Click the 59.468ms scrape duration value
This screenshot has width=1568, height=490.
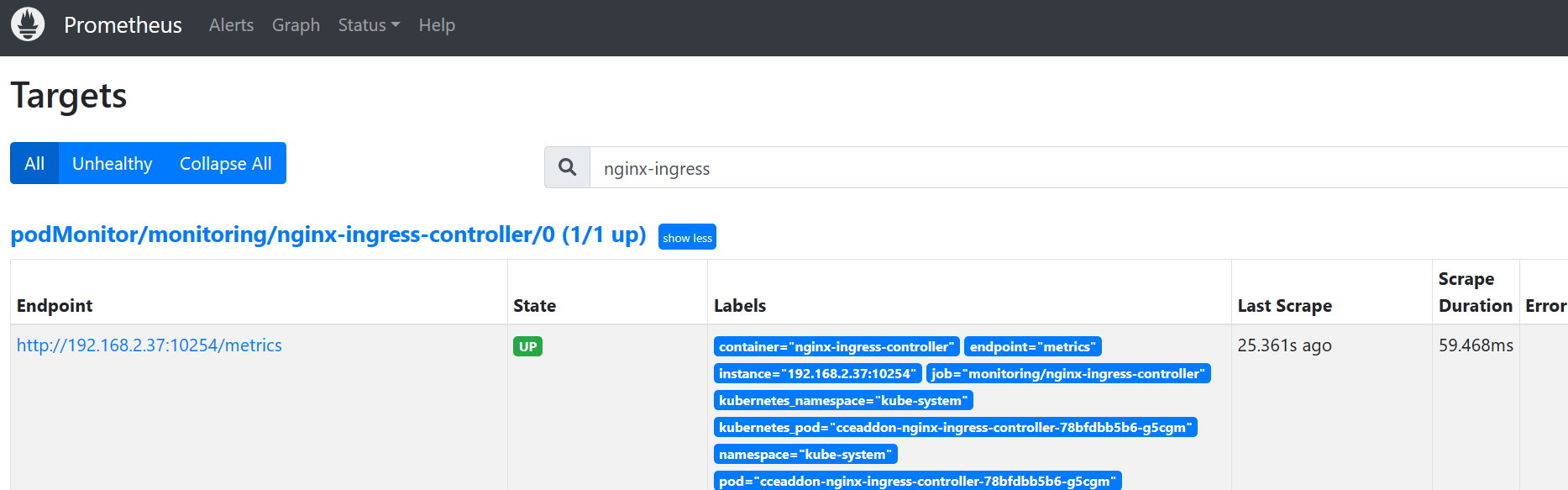click(1476, 345)
